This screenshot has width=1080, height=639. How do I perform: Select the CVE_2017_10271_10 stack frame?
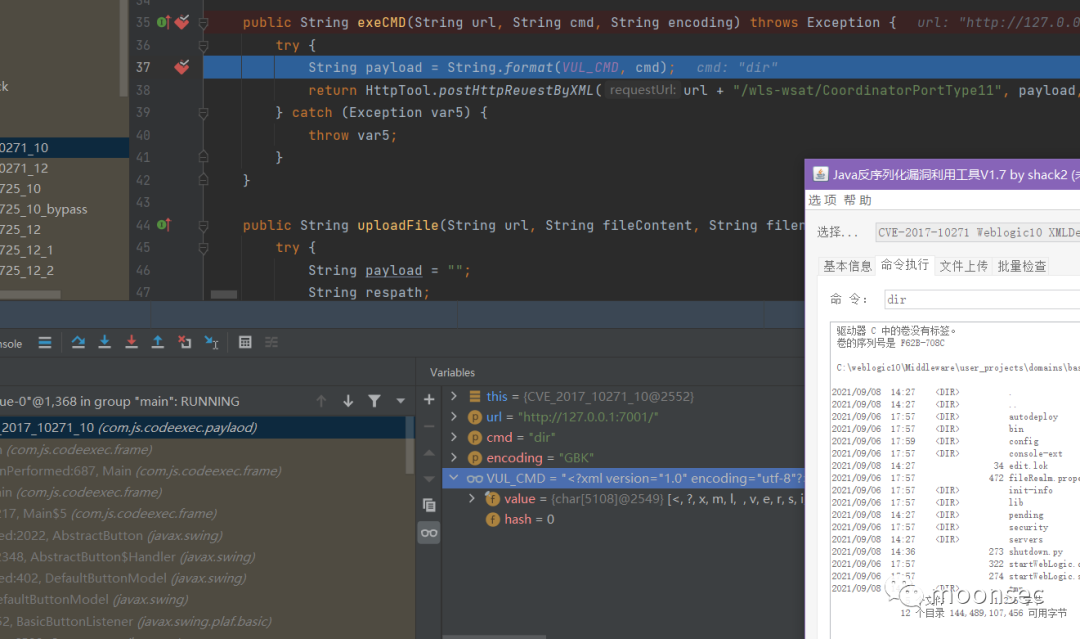[x=203, y=428]
